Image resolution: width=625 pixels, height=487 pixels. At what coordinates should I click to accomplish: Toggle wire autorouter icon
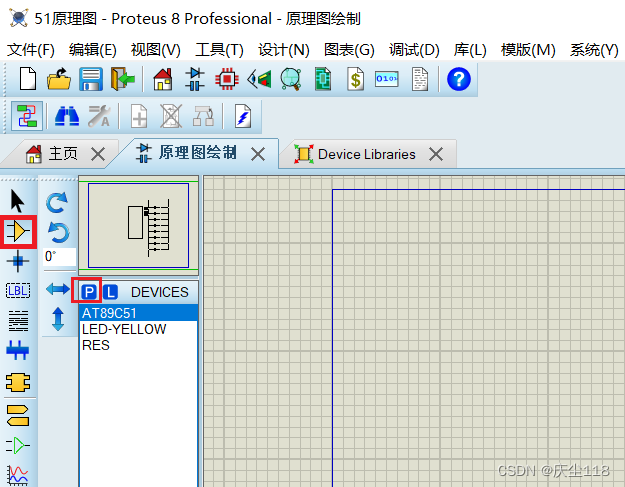[x=27, y=116]
